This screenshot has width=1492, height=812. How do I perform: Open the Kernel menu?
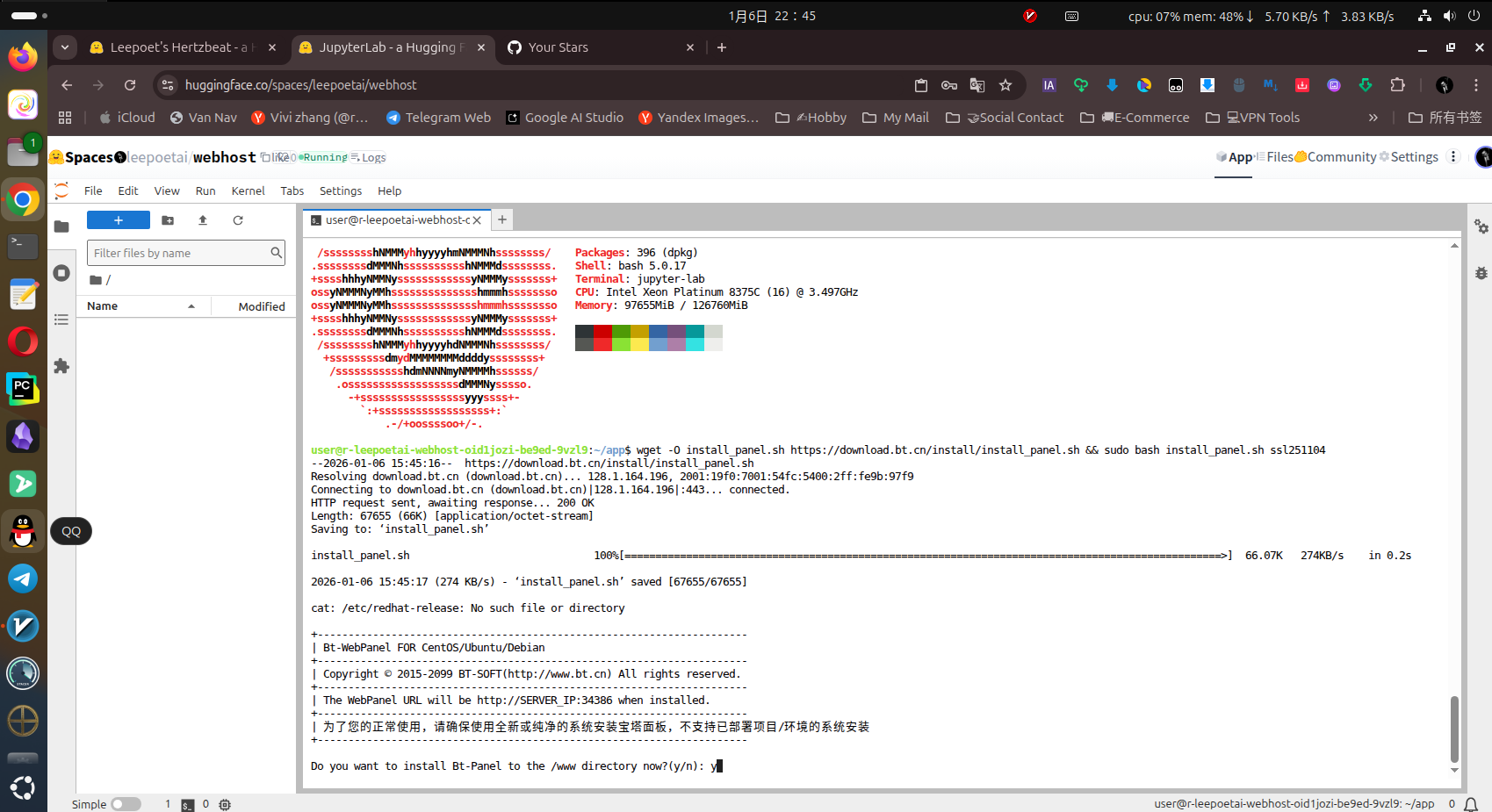(248, 191)
